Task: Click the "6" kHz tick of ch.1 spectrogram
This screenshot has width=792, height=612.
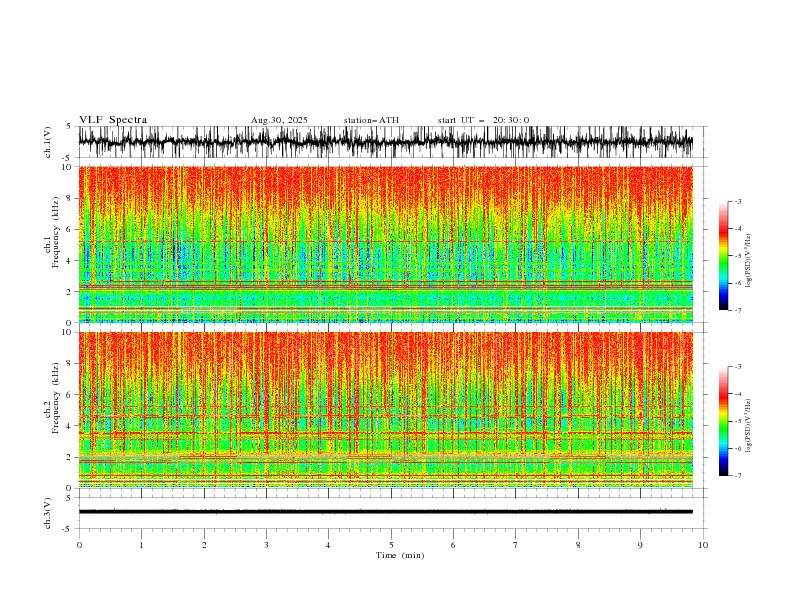Action: 70,229
